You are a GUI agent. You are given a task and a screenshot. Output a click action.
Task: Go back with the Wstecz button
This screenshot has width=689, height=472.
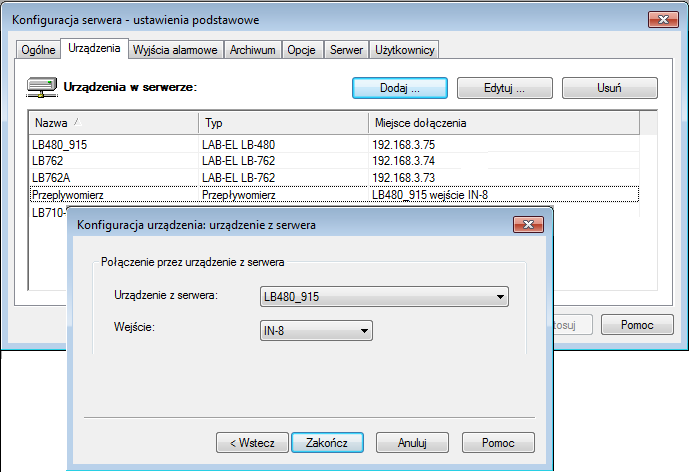(x=253, y=442)
